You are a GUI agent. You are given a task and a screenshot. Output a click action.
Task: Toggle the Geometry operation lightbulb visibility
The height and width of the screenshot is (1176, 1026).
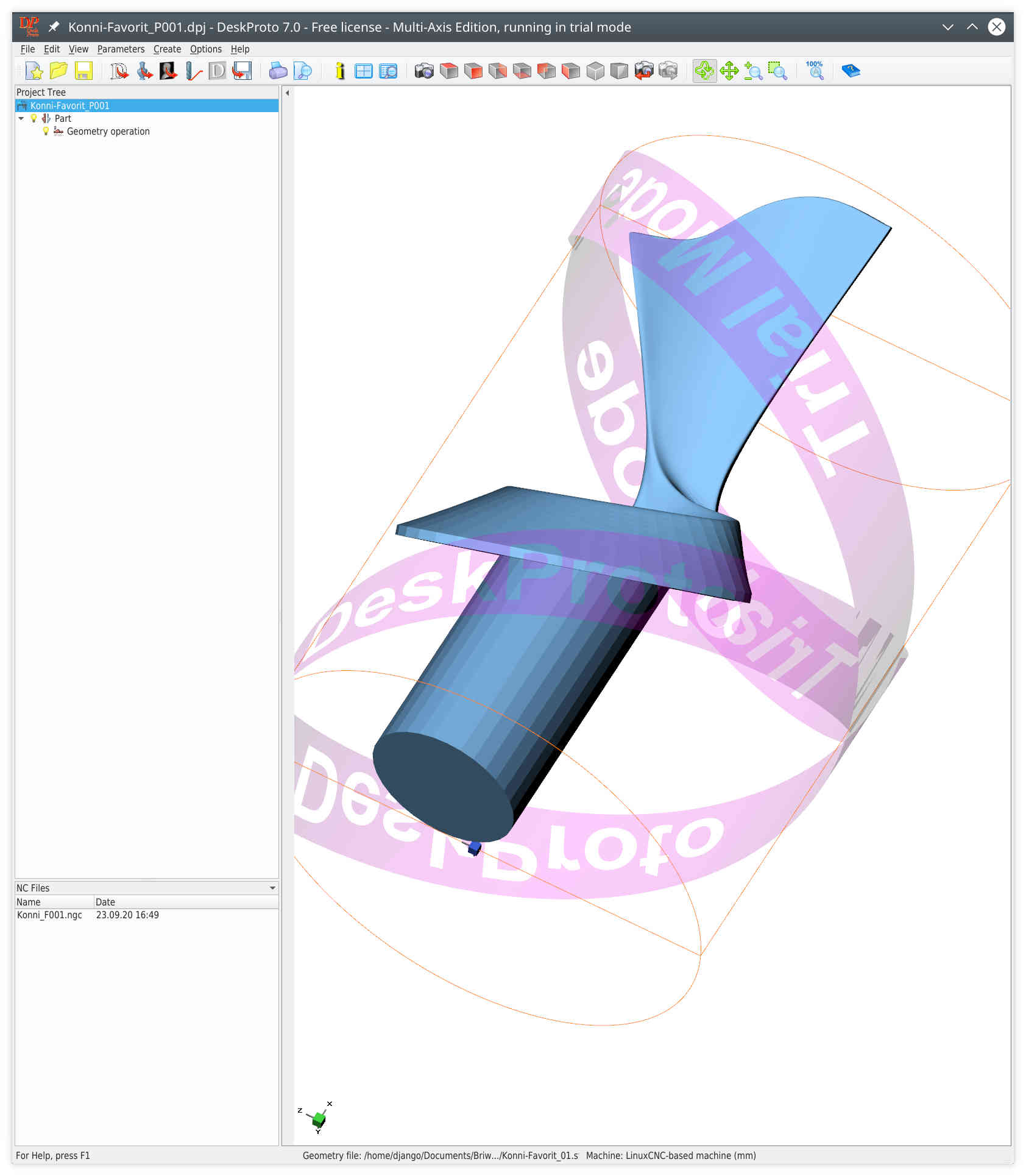click(x=46, y=131)
